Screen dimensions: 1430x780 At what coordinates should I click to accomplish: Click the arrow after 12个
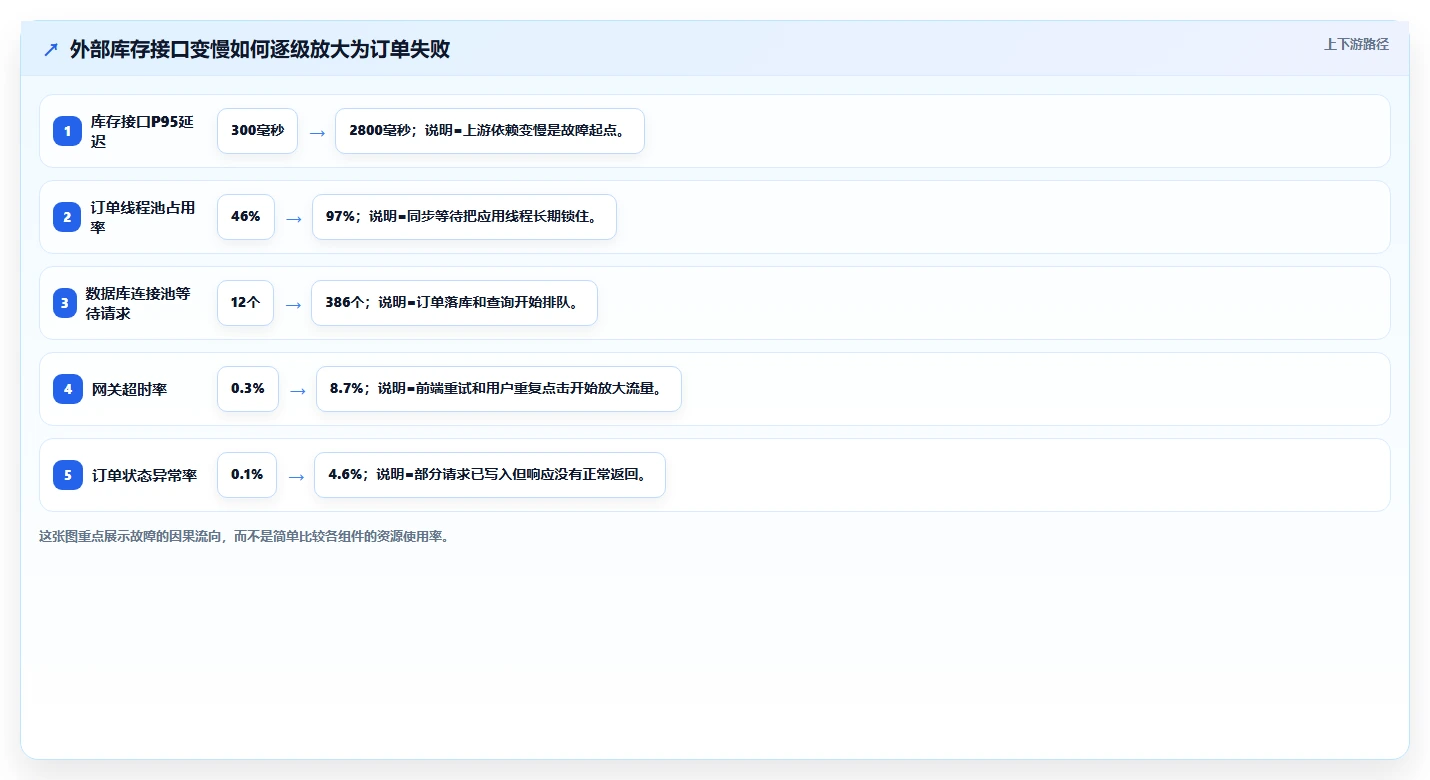292,304
